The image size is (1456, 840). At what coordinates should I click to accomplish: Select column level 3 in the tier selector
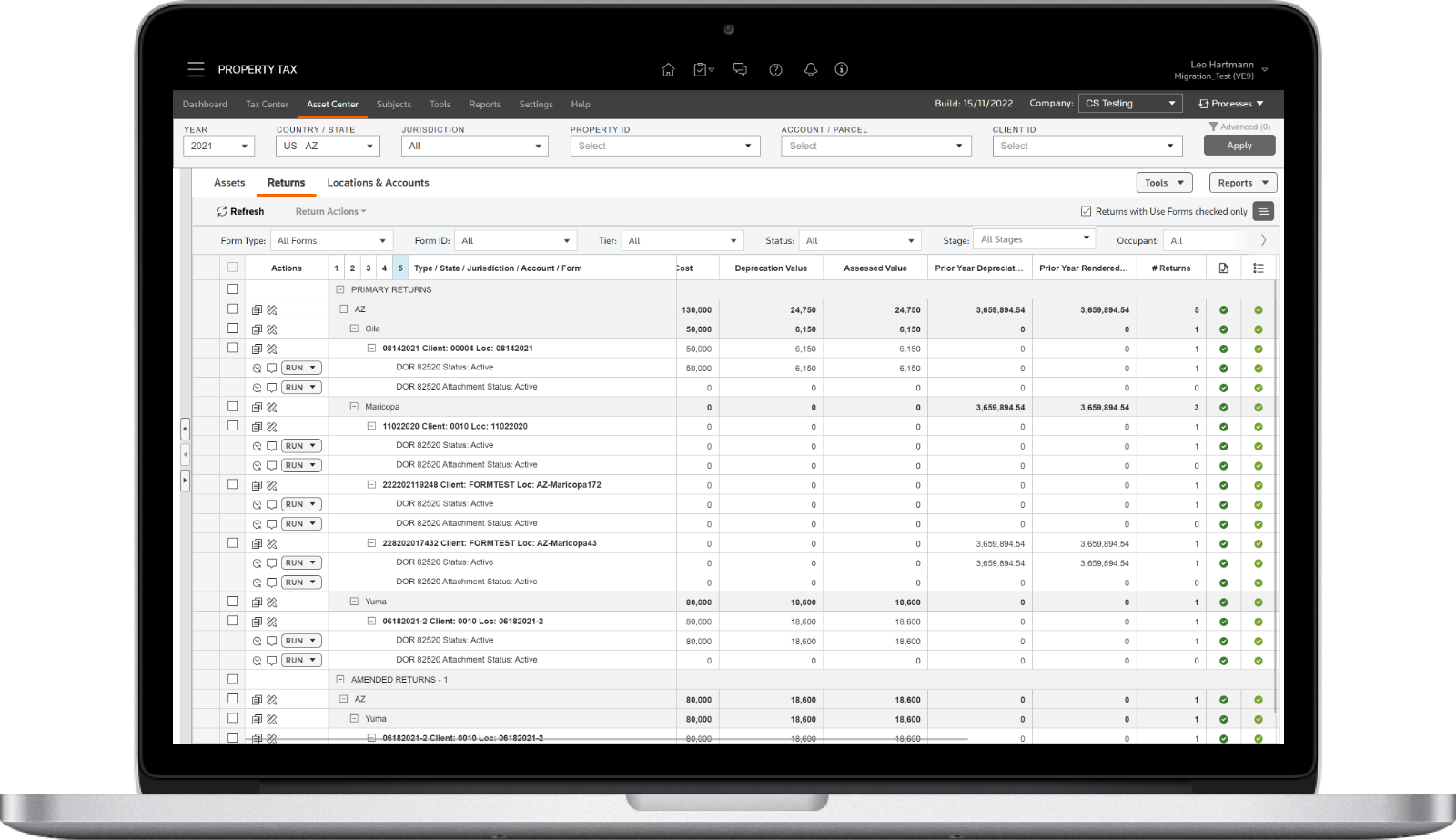tap(368, 268)
